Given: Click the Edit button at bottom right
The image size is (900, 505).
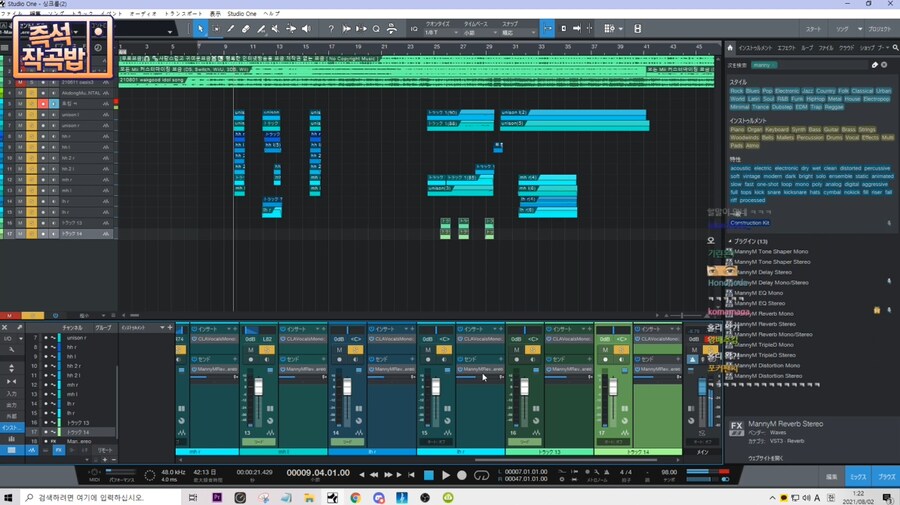Looking at the screenshot, I should coord(831,476).
